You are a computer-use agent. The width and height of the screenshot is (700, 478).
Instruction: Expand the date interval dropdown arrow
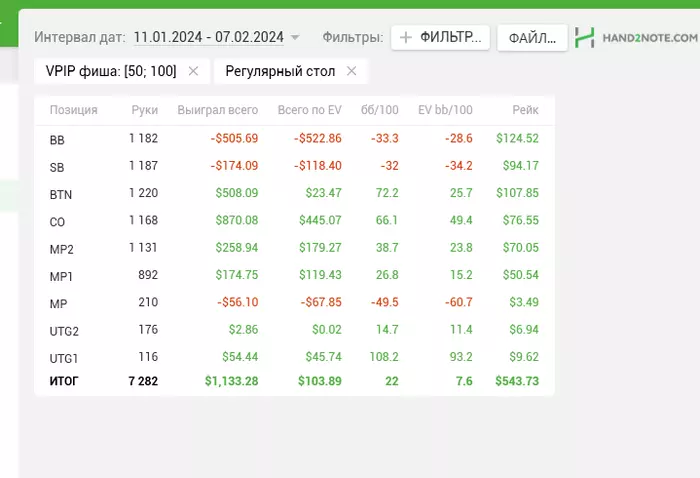[x=295, y=37]
